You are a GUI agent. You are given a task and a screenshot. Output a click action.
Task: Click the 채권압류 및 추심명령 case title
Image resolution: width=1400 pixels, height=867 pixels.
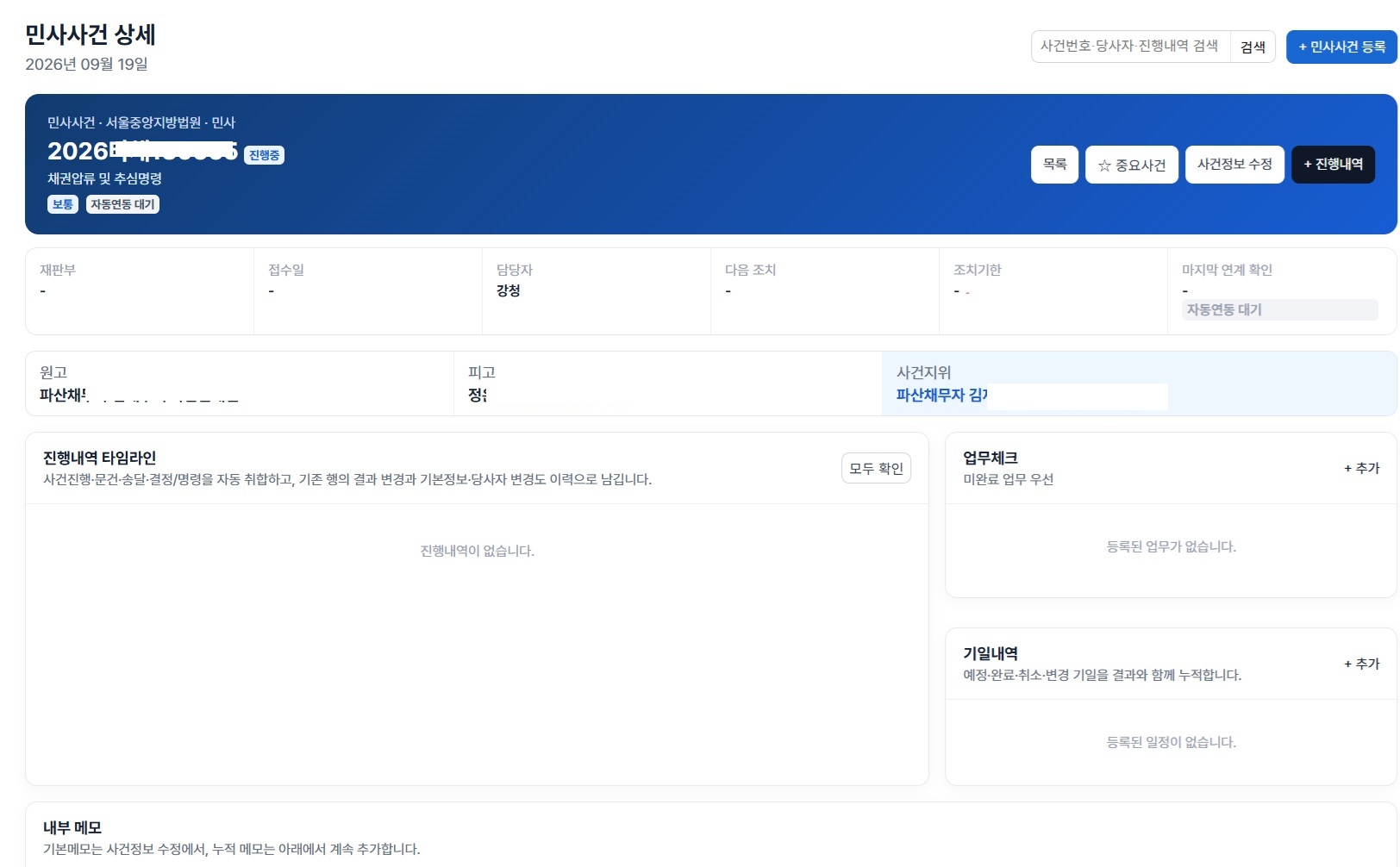click(x=104, y=178)
